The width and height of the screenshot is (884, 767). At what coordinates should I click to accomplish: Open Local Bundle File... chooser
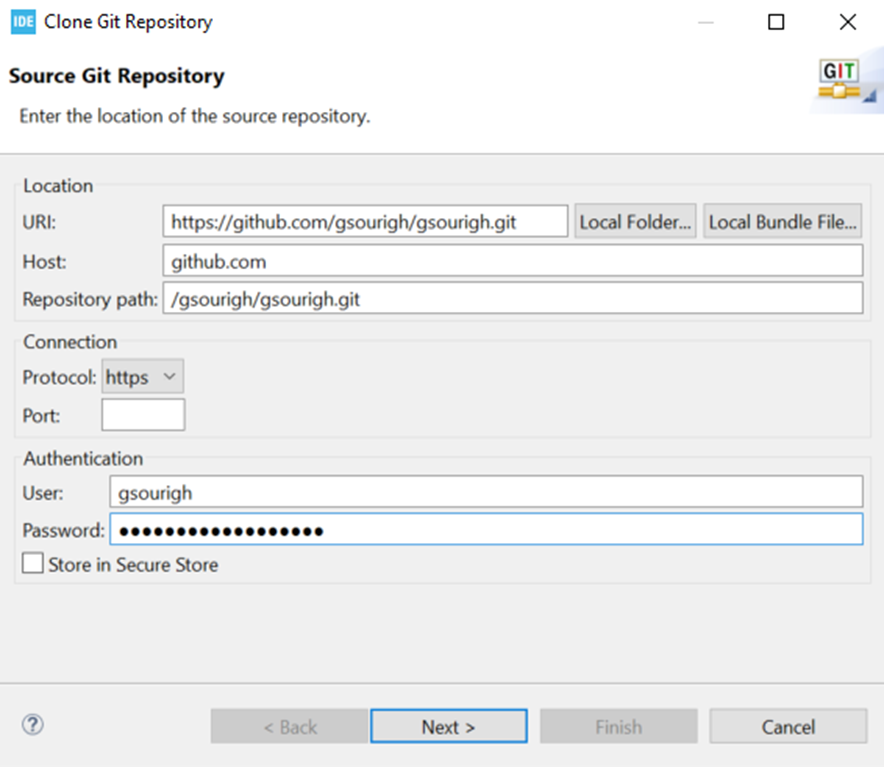pos(783,222)
